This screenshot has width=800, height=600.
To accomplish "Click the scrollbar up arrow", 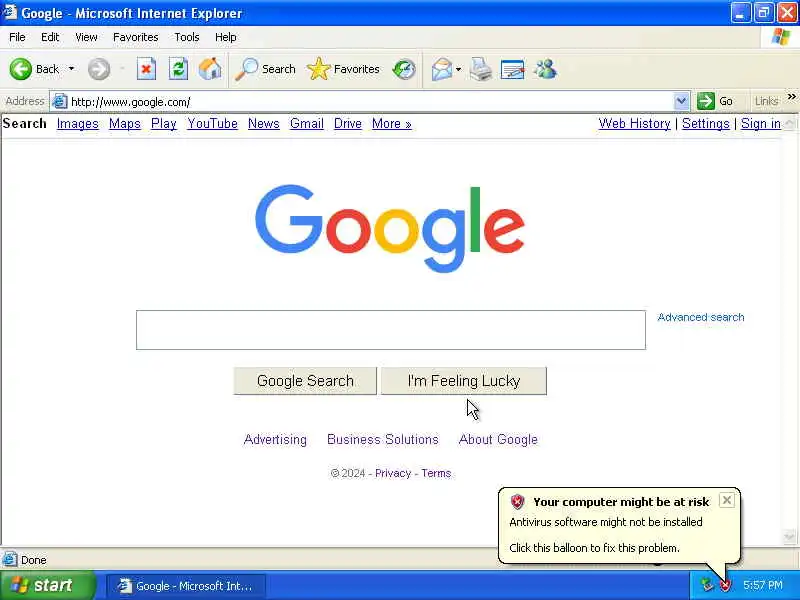I will tap(790, 123).
